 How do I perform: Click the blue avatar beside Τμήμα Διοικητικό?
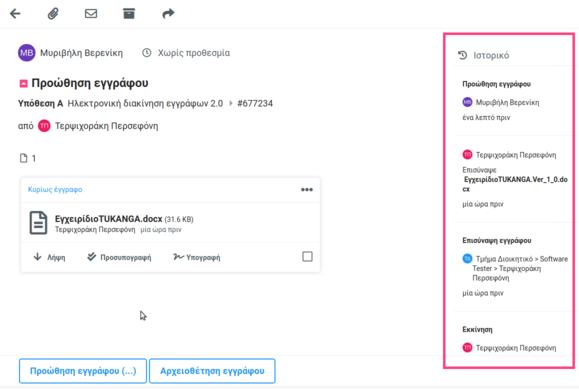[x=467, y=258]
